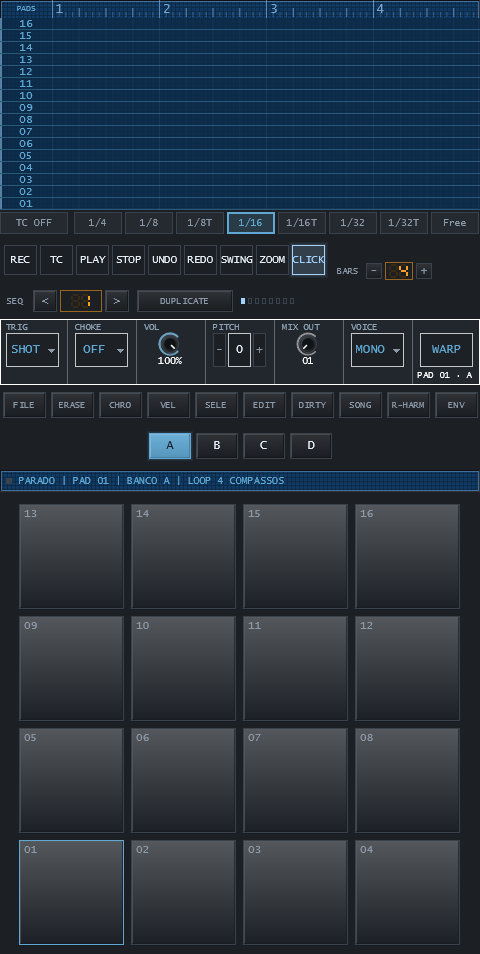Image resolution: width=480 pixels, height=954 pixels.
Task: Go to previous sequence with < arrow
Action: click(45, 301)
